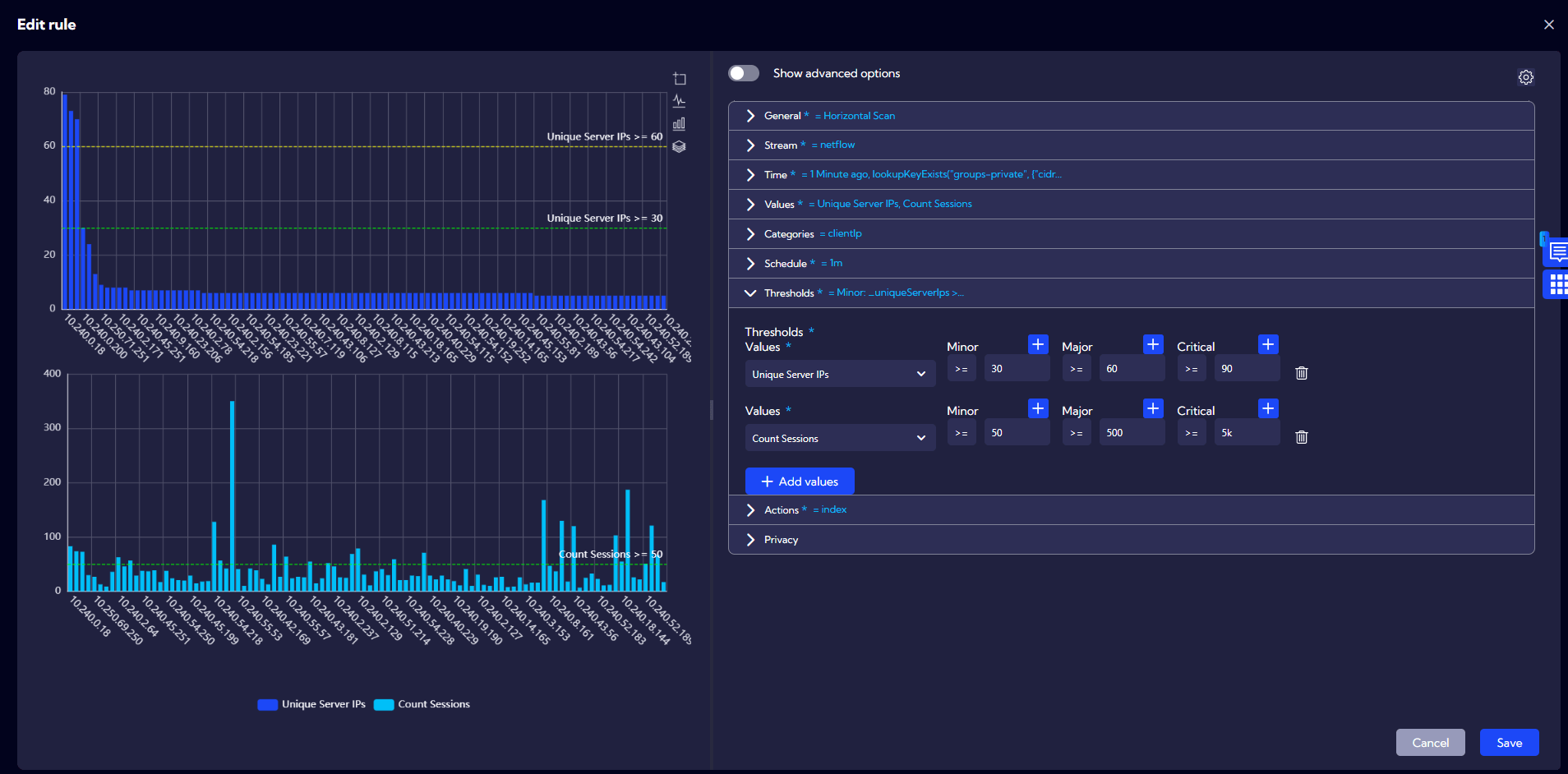Open the settings gear icon
The height and width of the screenshot is (774, 1568).
click(x=1525, y=77)
